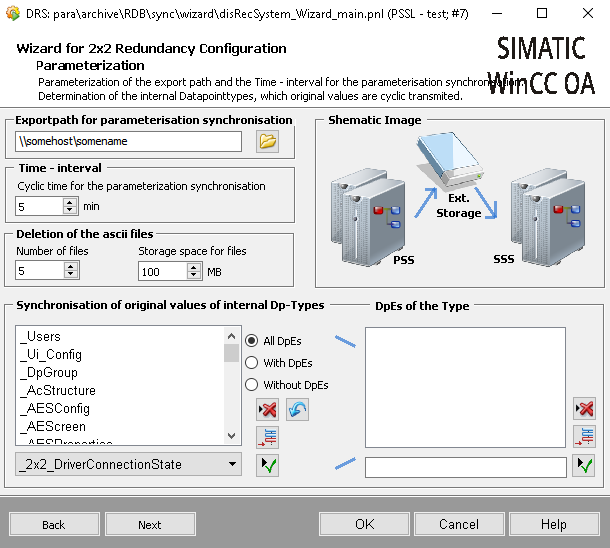Select _Users in the Dp-Types list
The width and height of the screenshot is (610, 548).
[121, 336]
